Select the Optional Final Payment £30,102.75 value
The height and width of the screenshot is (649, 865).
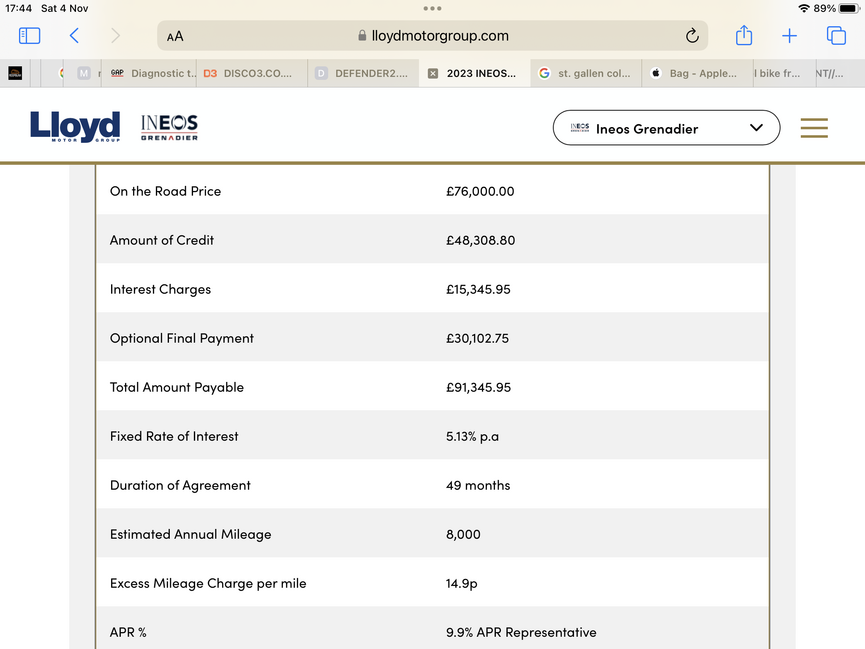point(477,338)
